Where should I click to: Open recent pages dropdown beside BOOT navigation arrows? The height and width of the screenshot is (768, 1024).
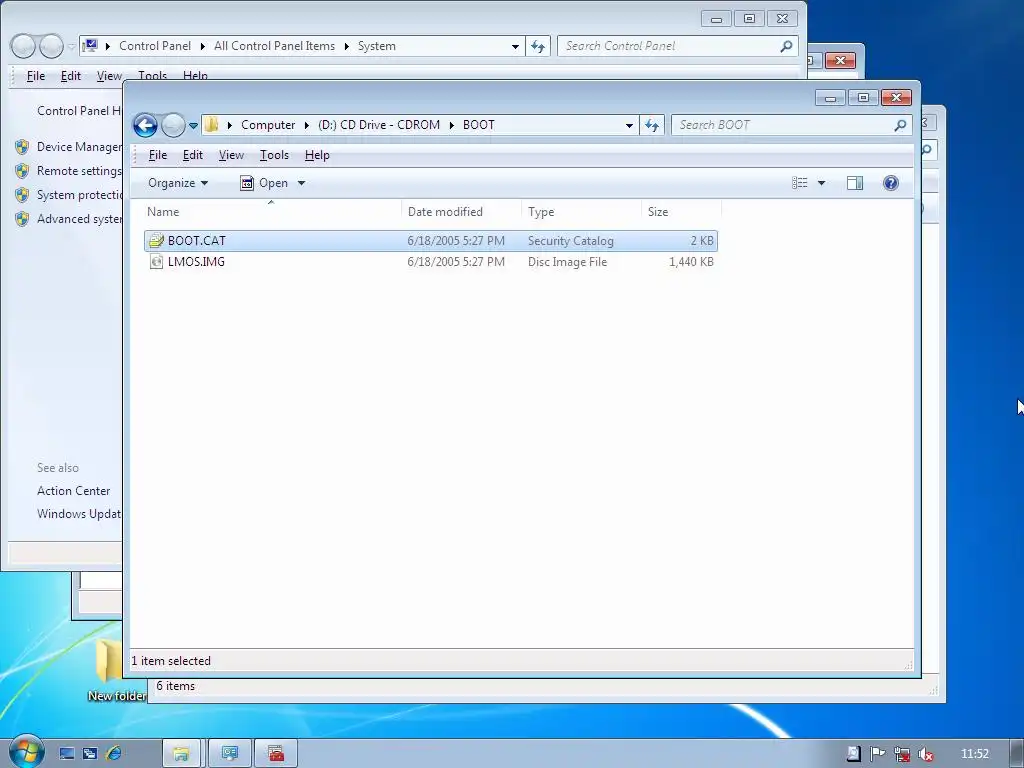click(193, 125)
